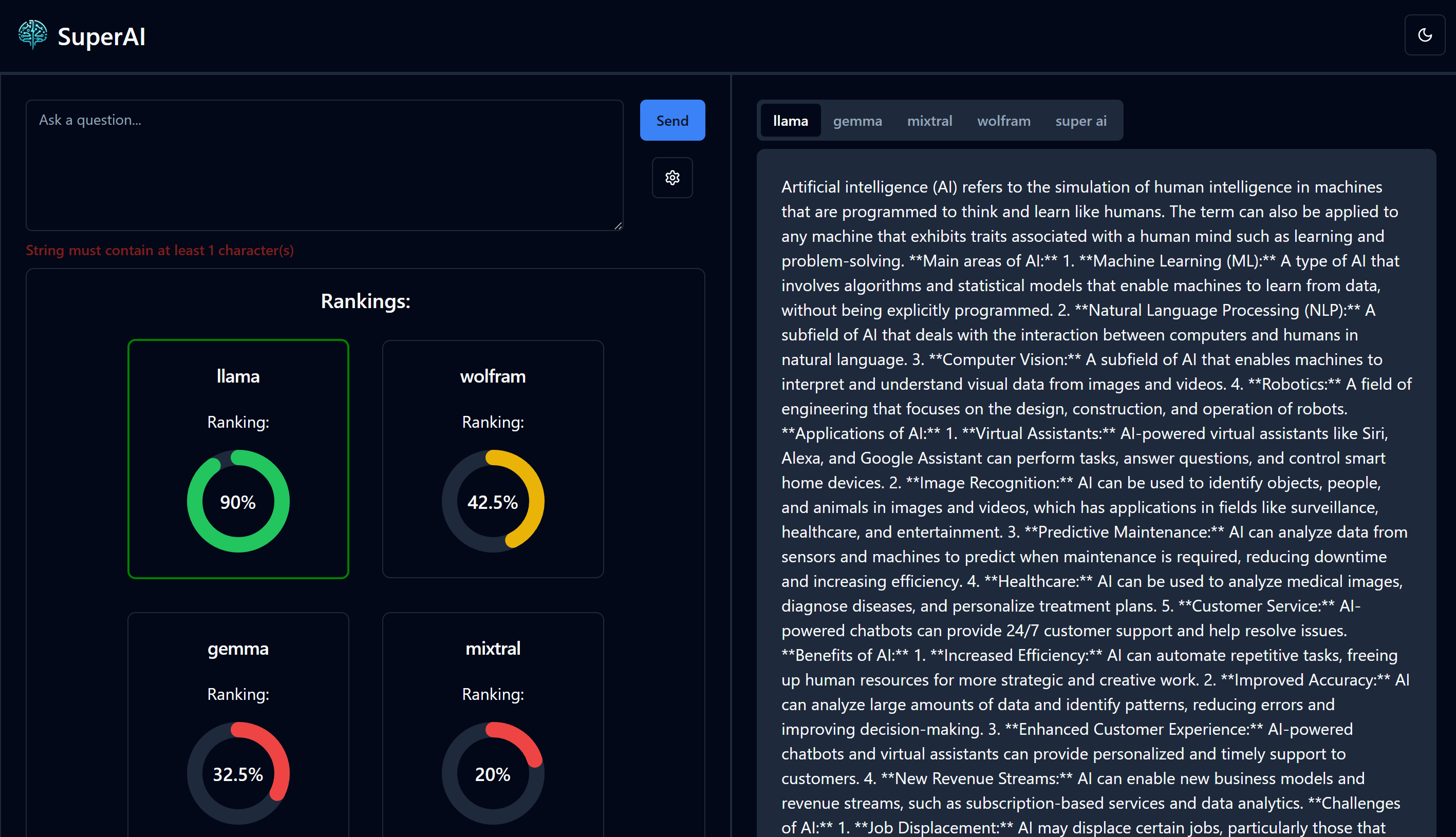This screenshot has height=837, width=1456.
Task: Click the llama 90% green progress ring
Action: 238,501
